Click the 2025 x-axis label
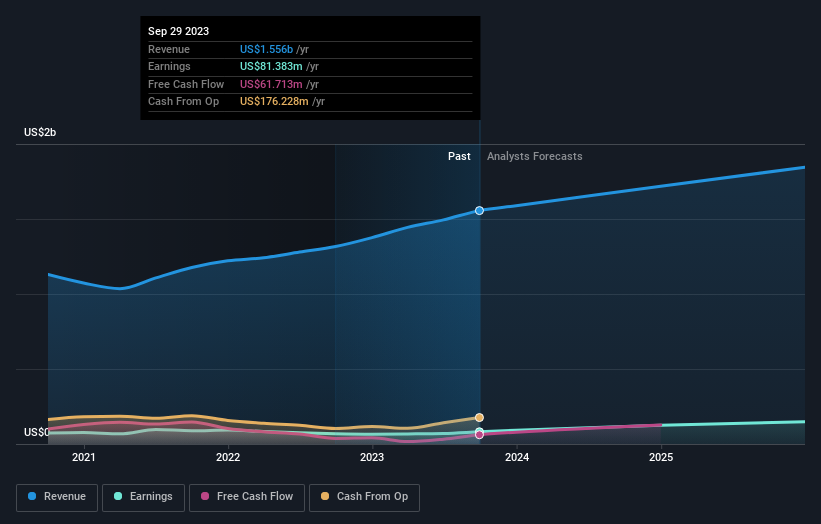The height and width of the screenshot is (524, 821). coord(661,457)
